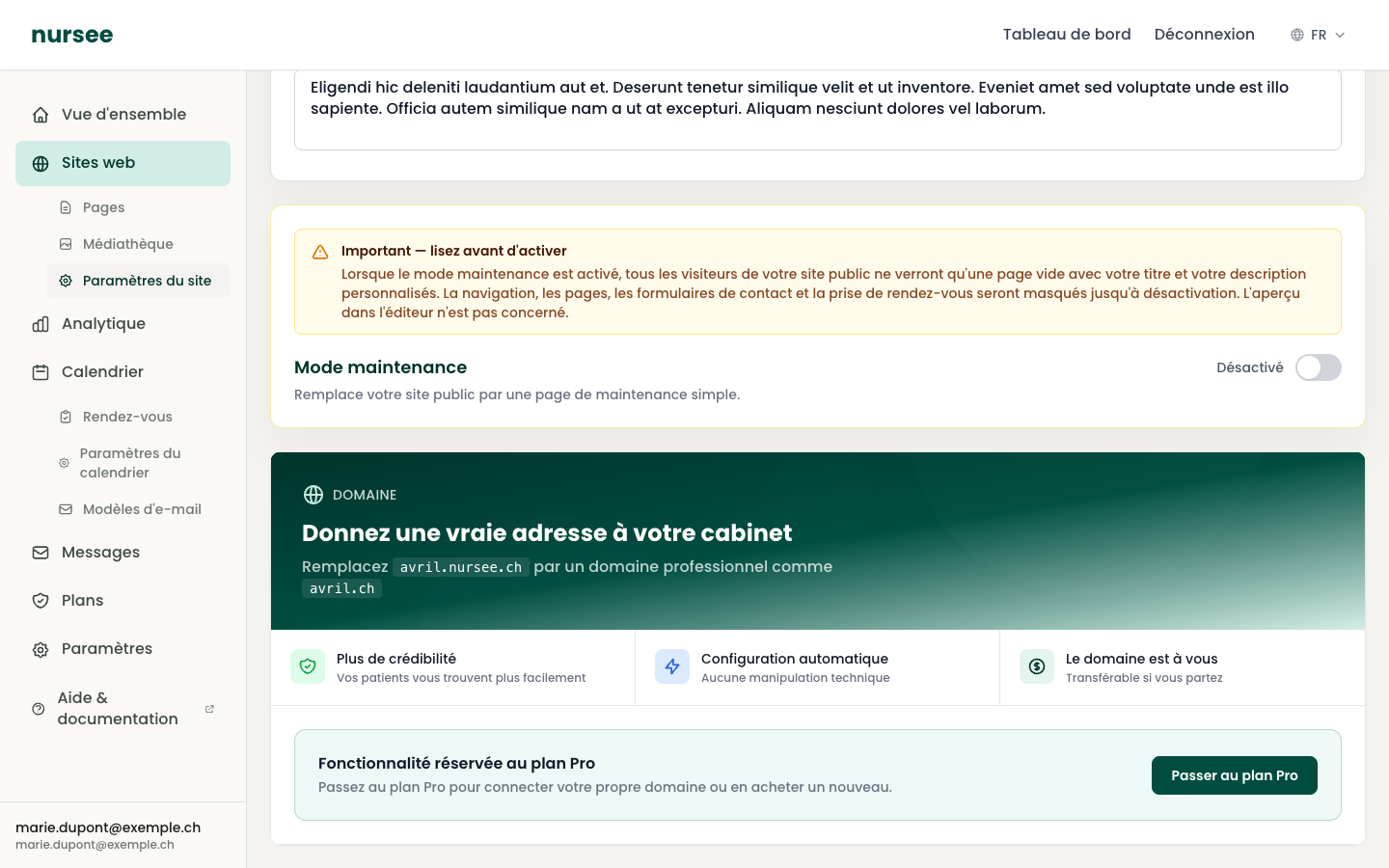This screenshot has width=1389, height=868.
Task: Open Calendrier in the sidebar
Action: coord(123,372)
